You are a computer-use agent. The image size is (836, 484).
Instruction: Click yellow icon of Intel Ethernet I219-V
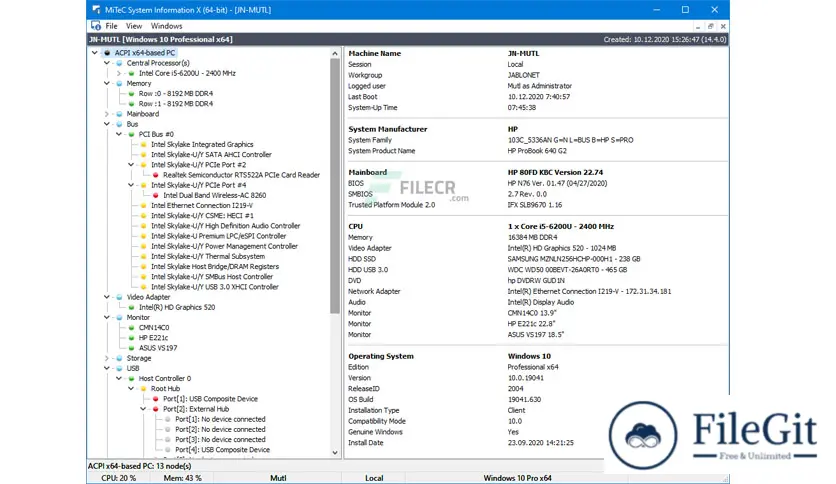[143, 205]
